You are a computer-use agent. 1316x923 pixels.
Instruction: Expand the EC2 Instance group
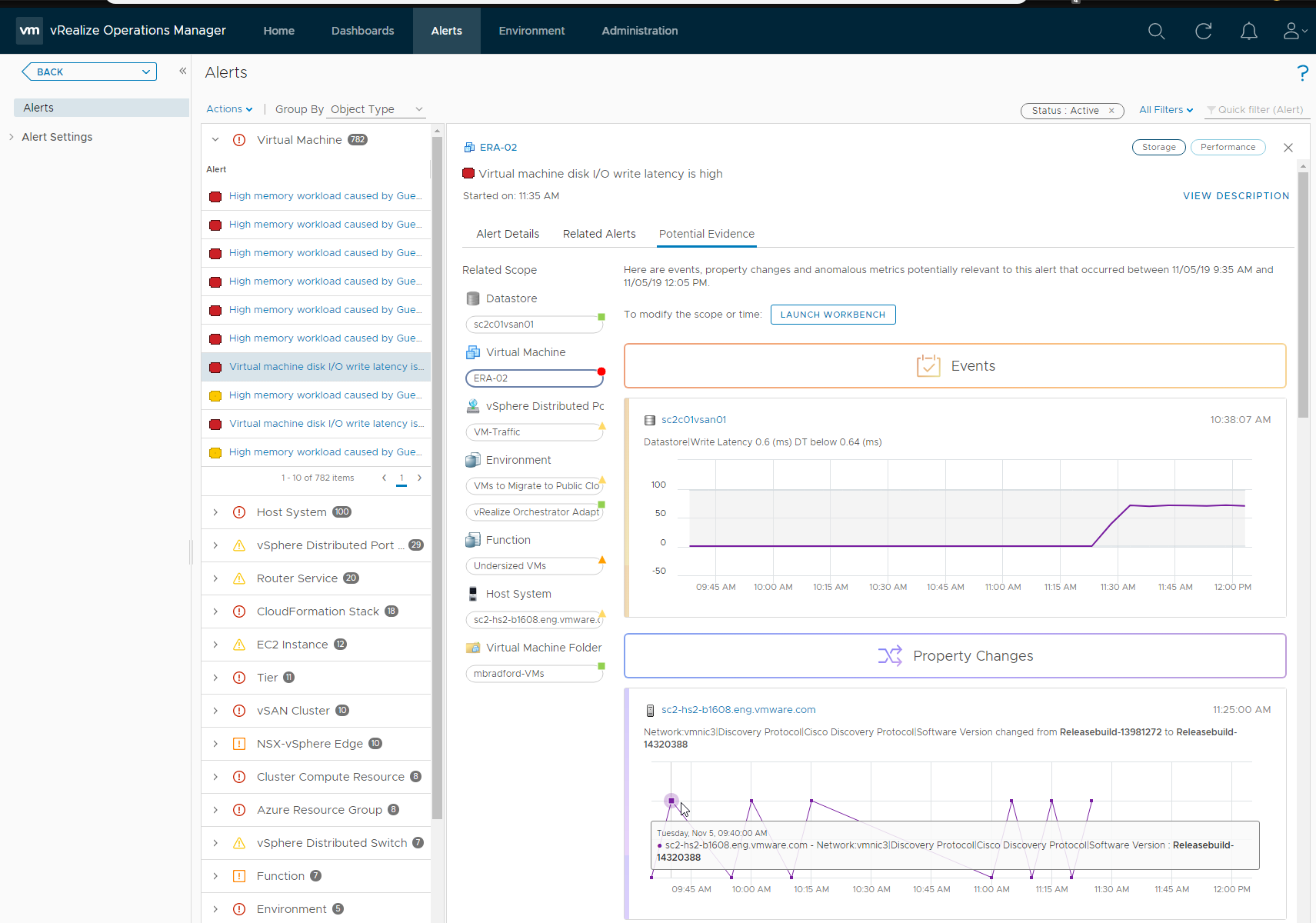pos(215,645)
